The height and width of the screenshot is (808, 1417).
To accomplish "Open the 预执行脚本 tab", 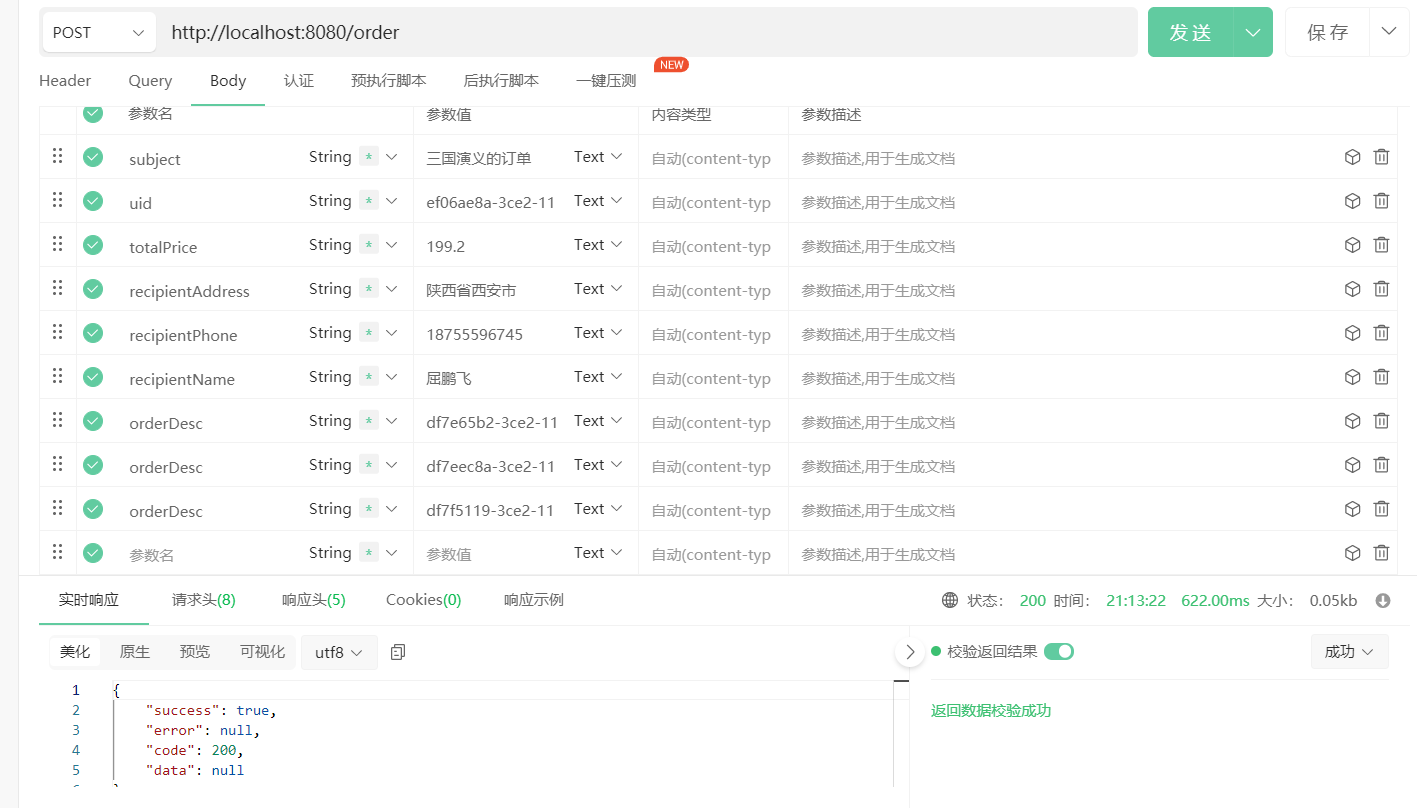I will pyautogui.click(x=389, y=81).
